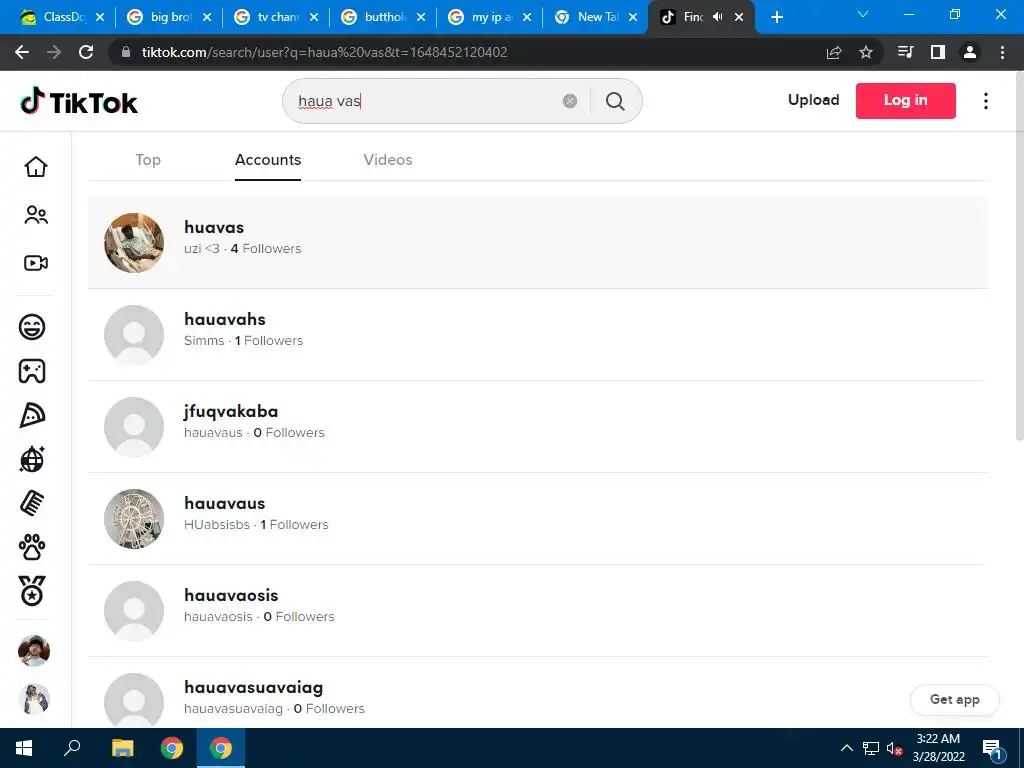The image size is (1024, 768).
Task: Click the browser address bar URL
Action: pyautogui.click(x=324, y=52)
